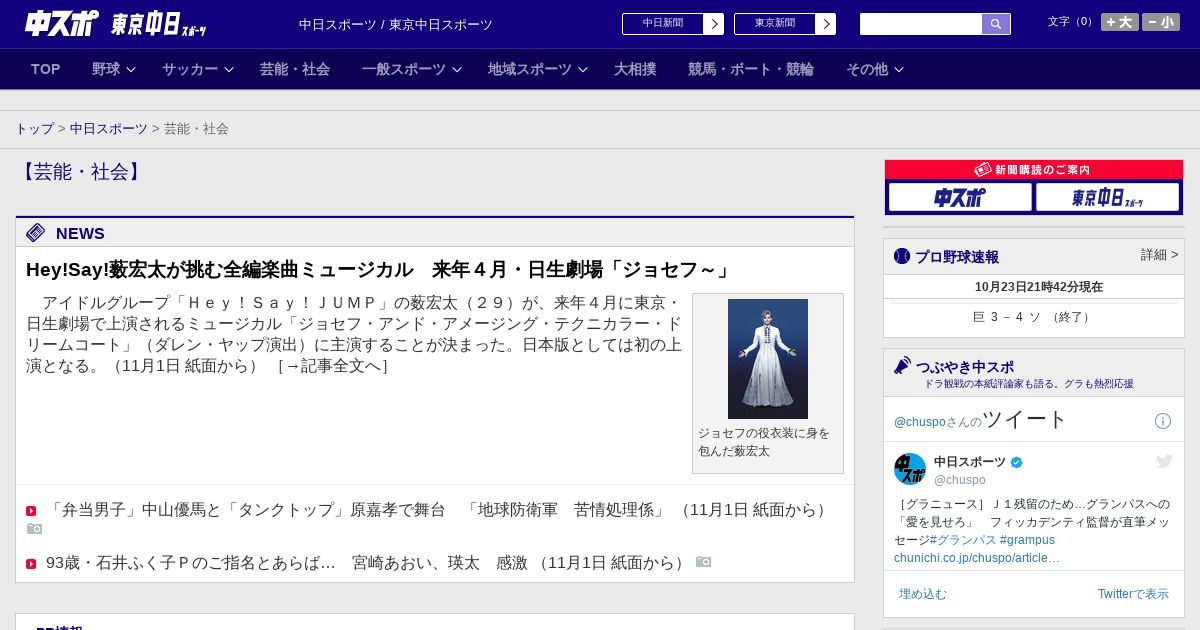Click the baseball icon beside プロ野球速報

pos(902,256)
